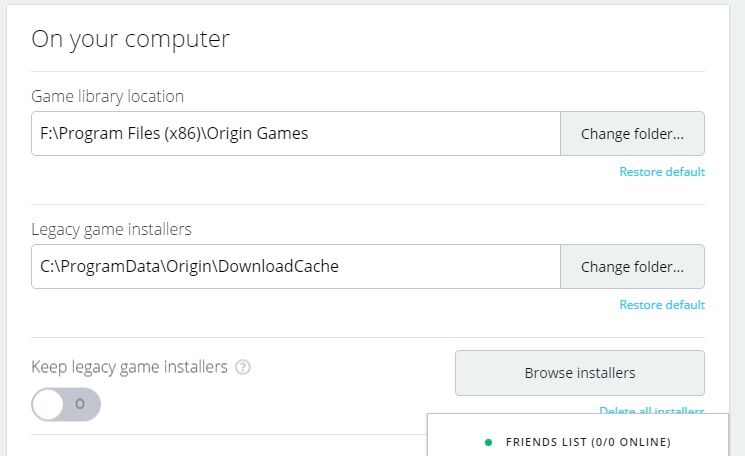Click the DownloadCache path field
Screen dimensions: 745x456
(295, 267)
